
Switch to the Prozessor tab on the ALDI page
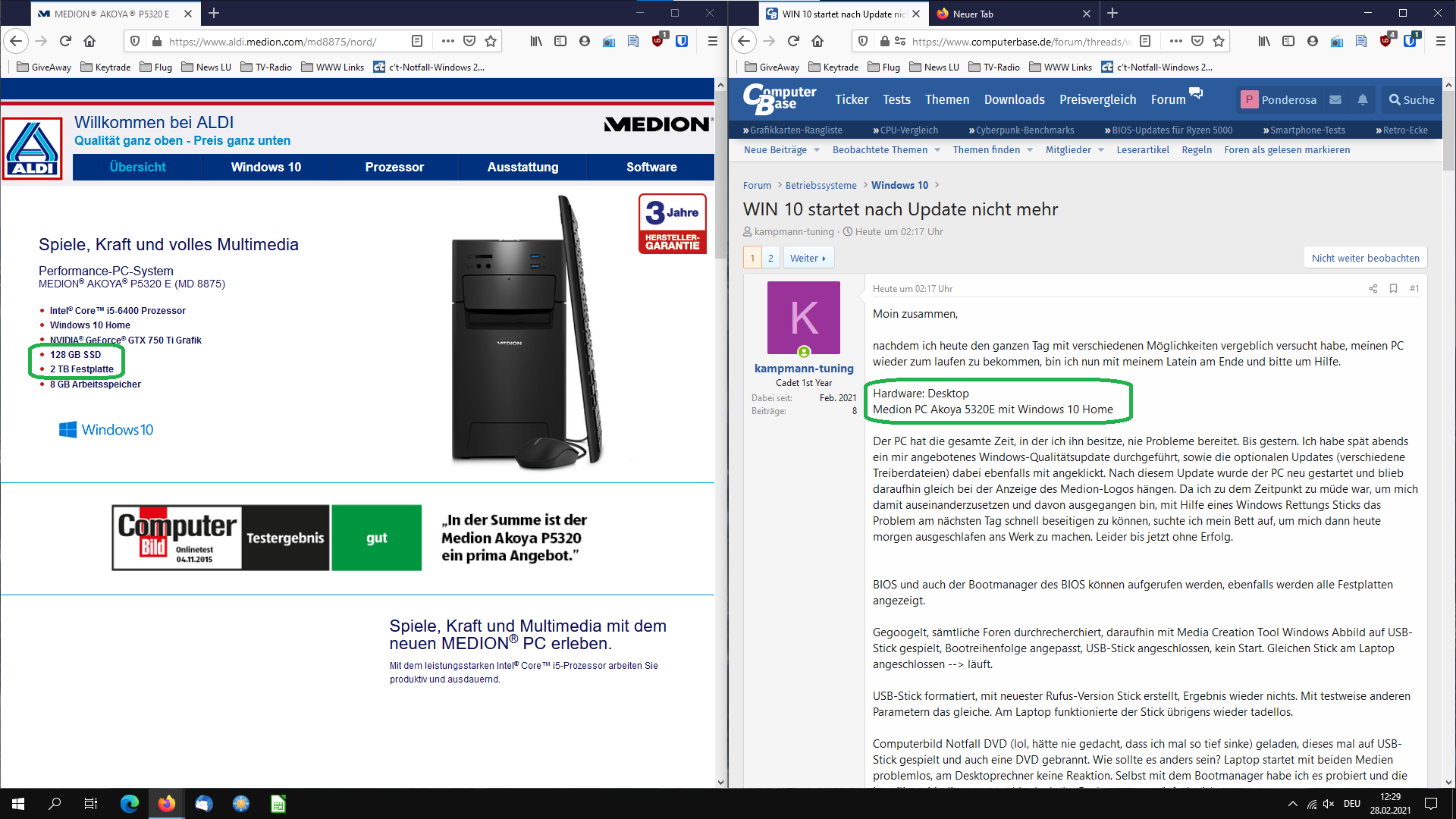click(x=394, y=167)
